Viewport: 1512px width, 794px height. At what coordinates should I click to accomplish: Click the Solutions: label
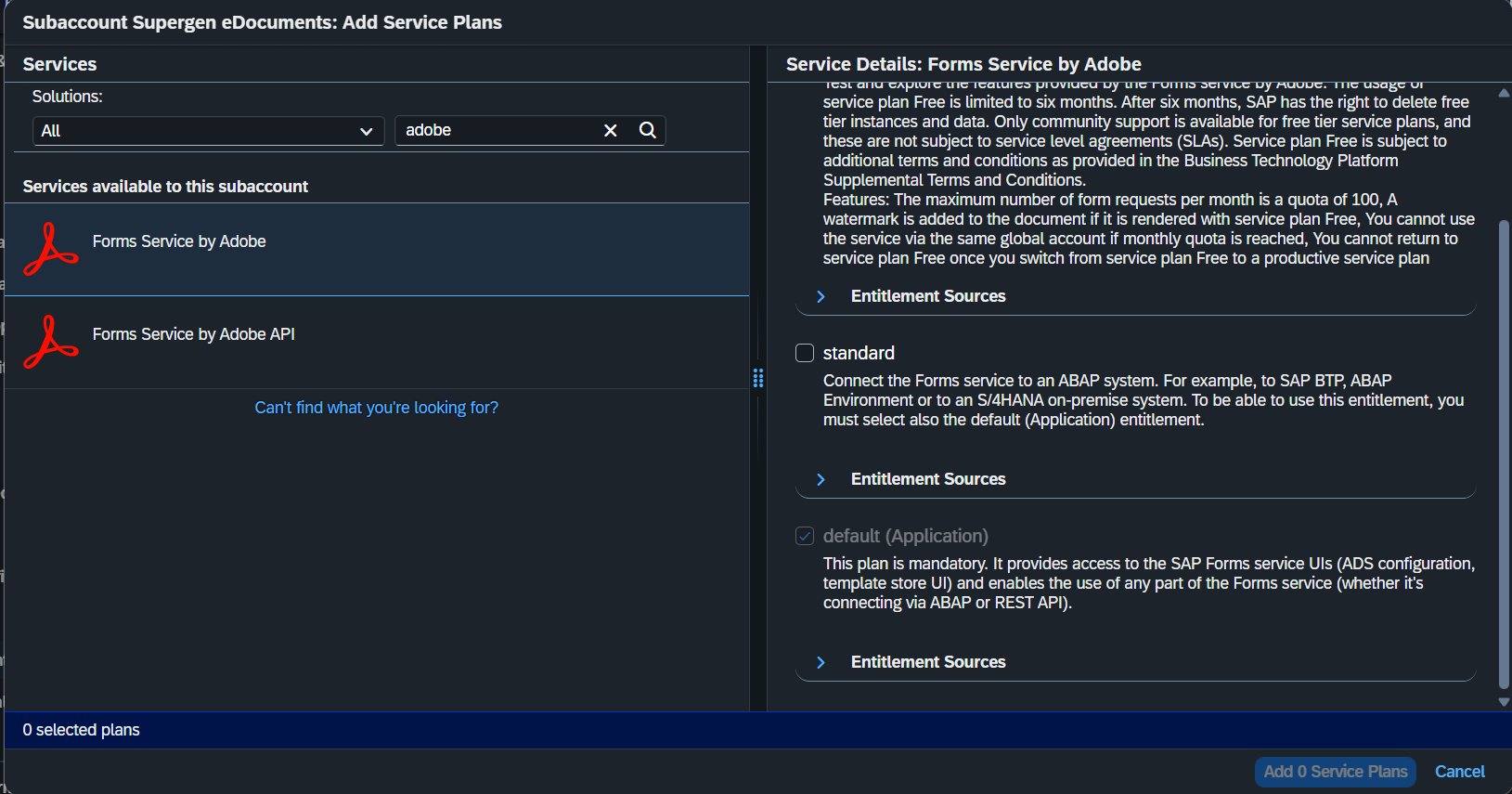(67, 97)
